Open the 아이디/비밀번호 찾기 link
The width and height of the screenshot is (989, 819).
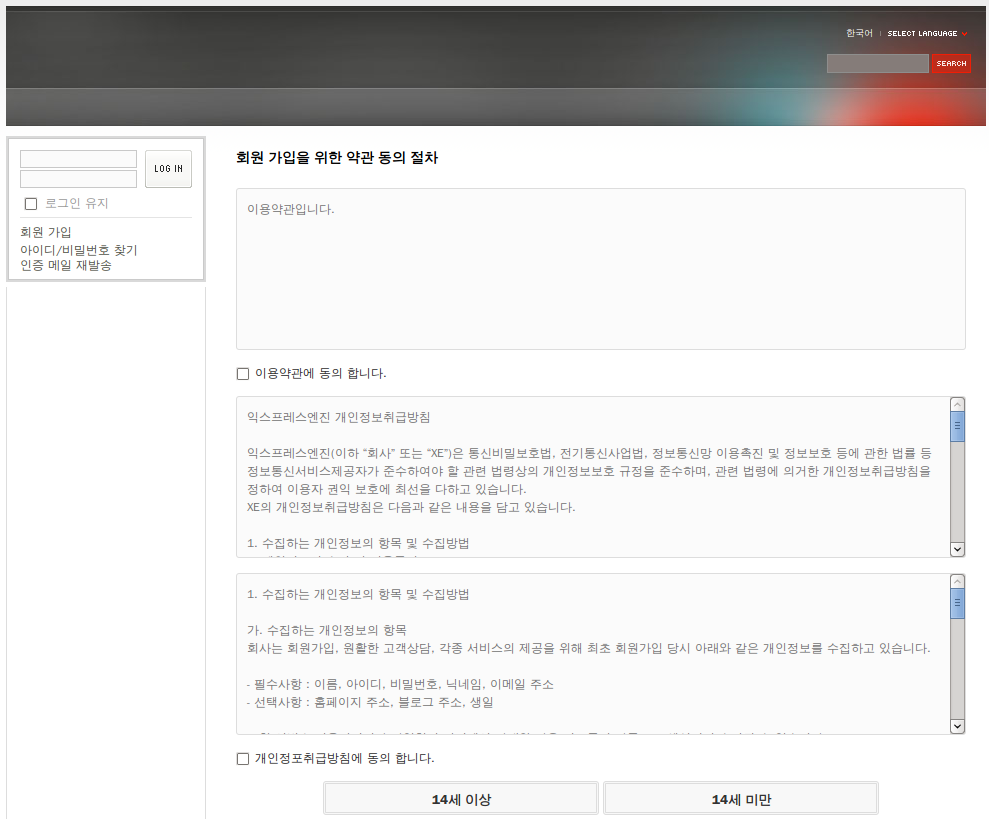pyautogui.click(x=79, y=250)
